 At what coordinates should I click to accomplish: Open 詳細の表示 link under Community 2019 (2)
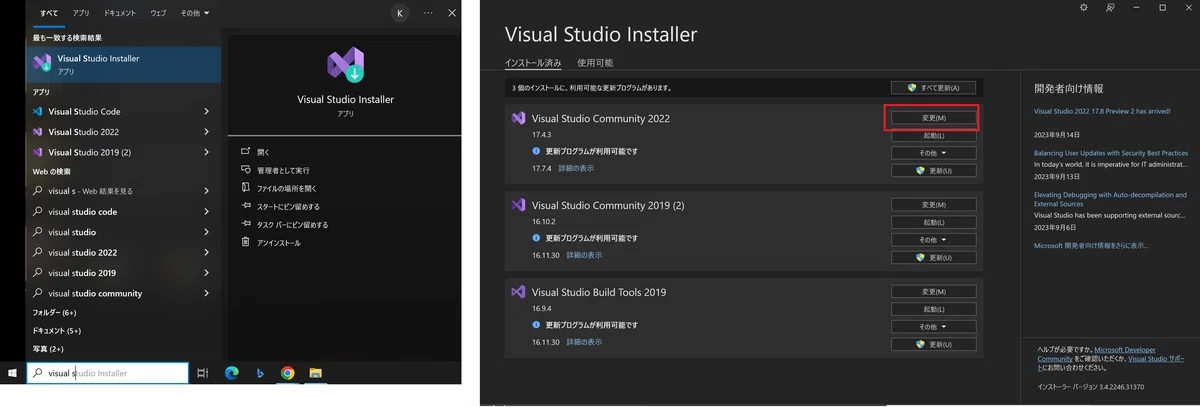(584, 255)
